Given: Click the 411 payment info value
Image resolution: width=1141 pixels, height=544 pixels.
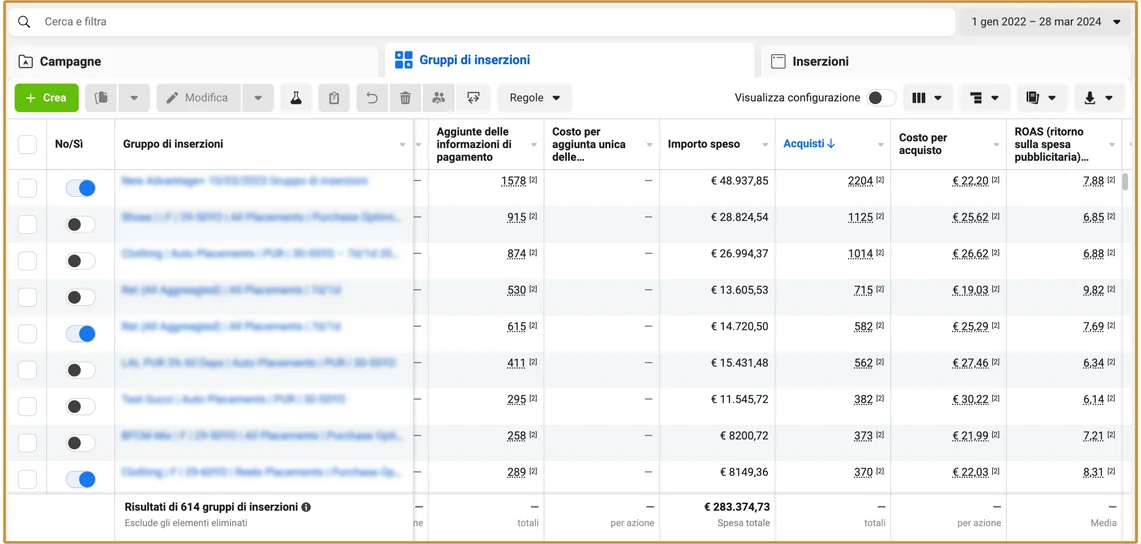Looking at the screenshot, I should 517,363.
